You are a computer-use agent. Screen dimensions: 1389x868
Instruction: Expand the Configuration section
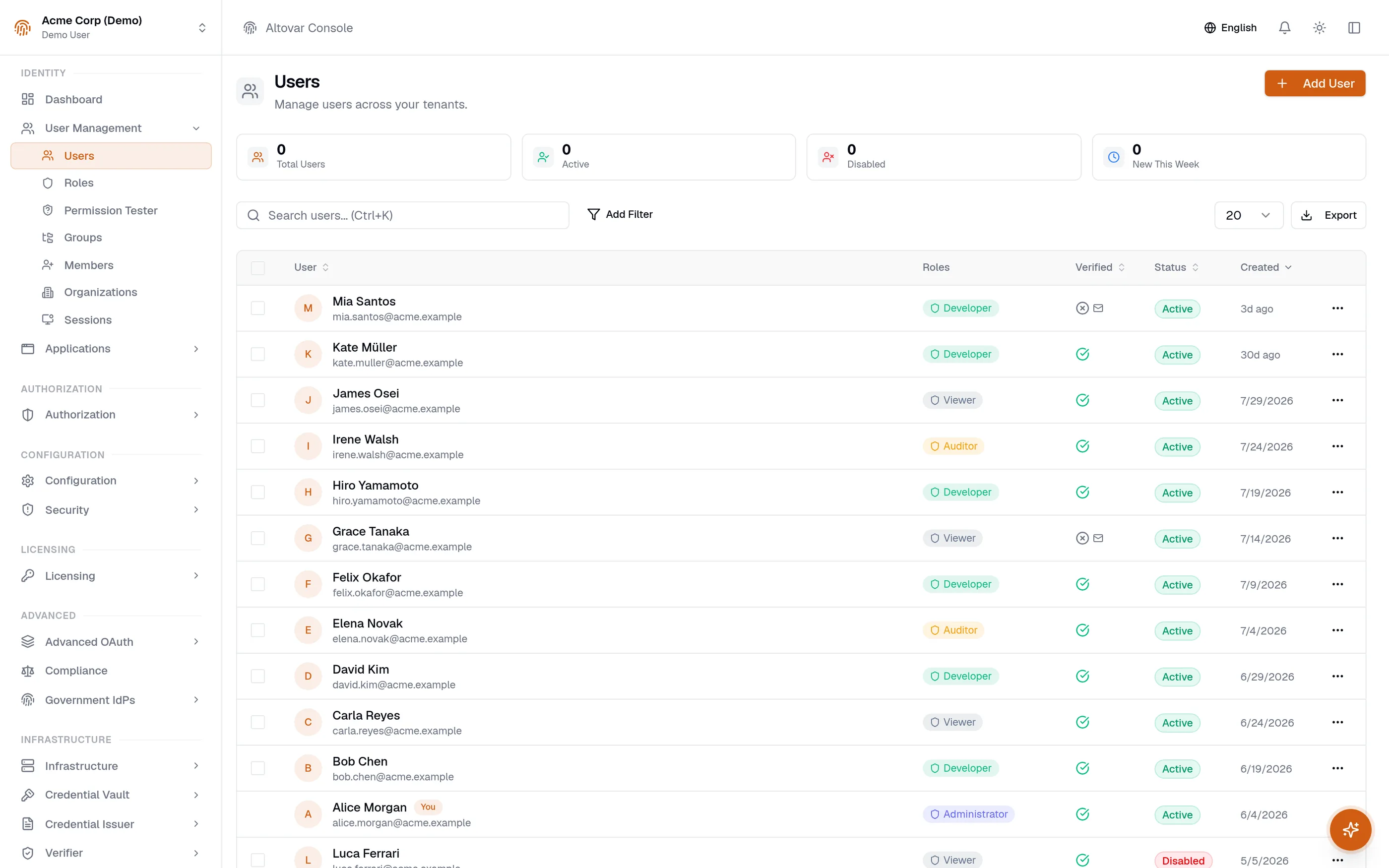[111, 481]
